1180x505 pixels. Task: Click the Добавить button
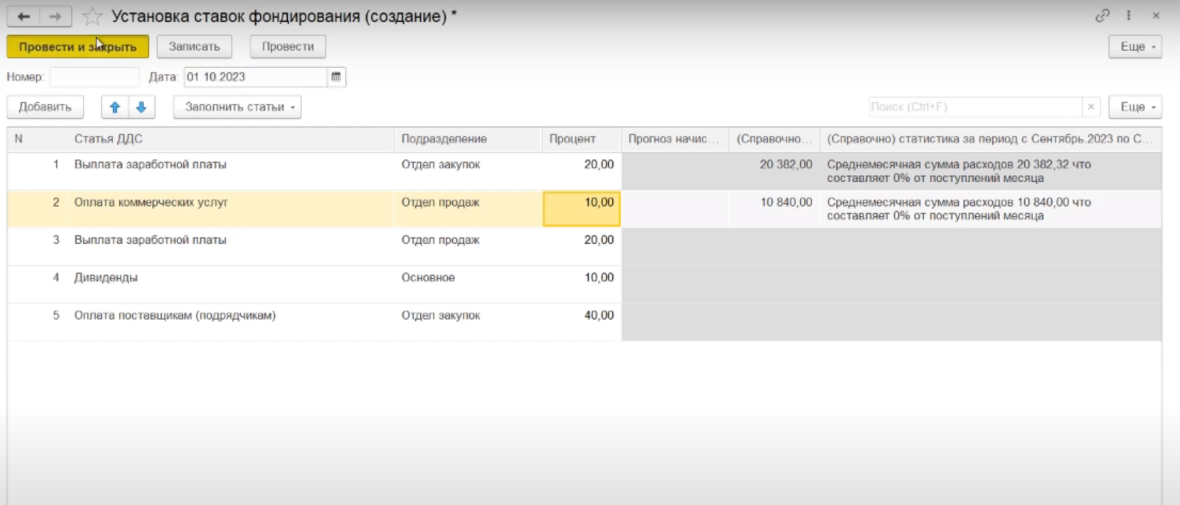[x=45, y=107]
